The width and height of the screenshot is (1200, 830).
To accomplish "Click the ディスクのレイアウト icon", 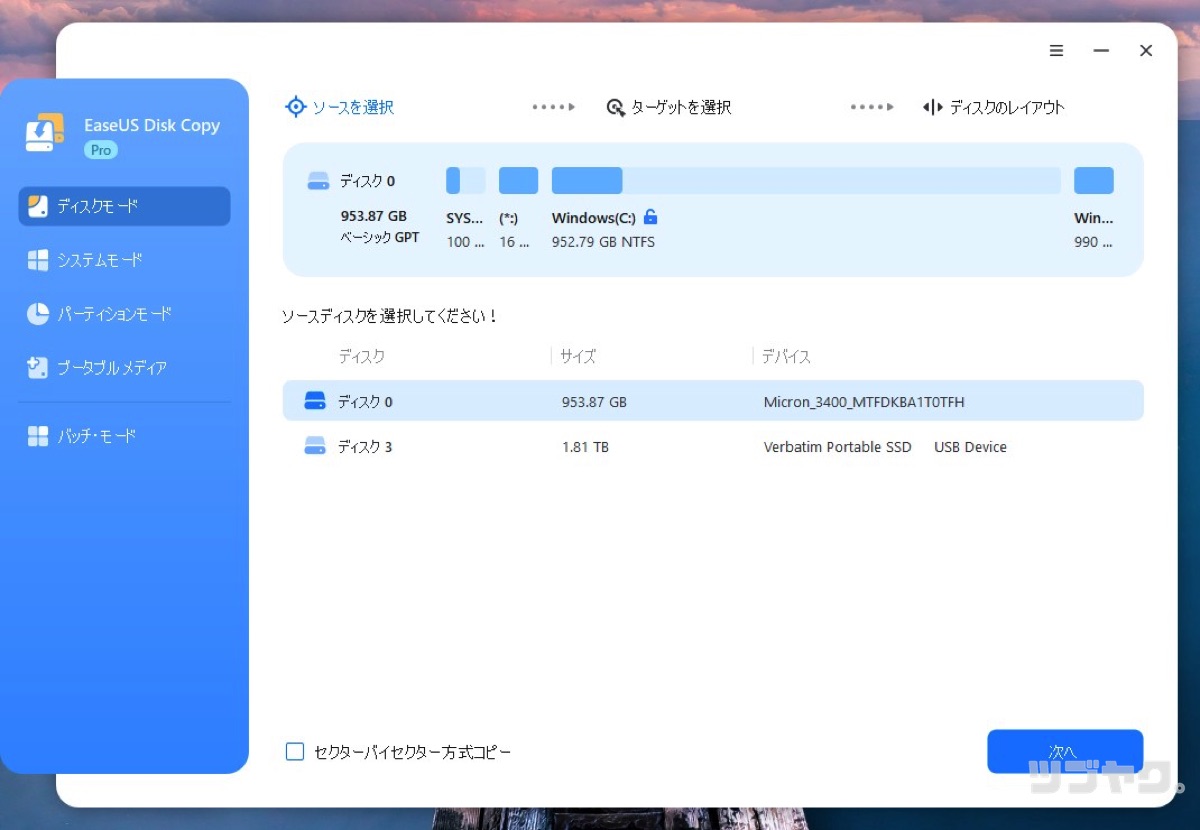I will 931,107.
